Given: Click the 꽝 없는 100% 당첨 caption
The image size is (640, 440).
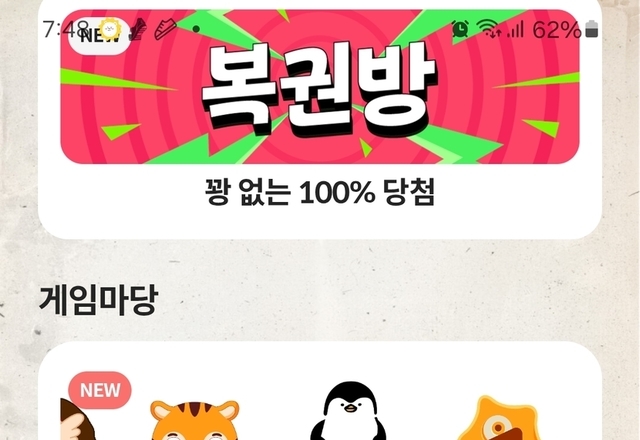Looking at the screenshot, I should pos(320,192).
